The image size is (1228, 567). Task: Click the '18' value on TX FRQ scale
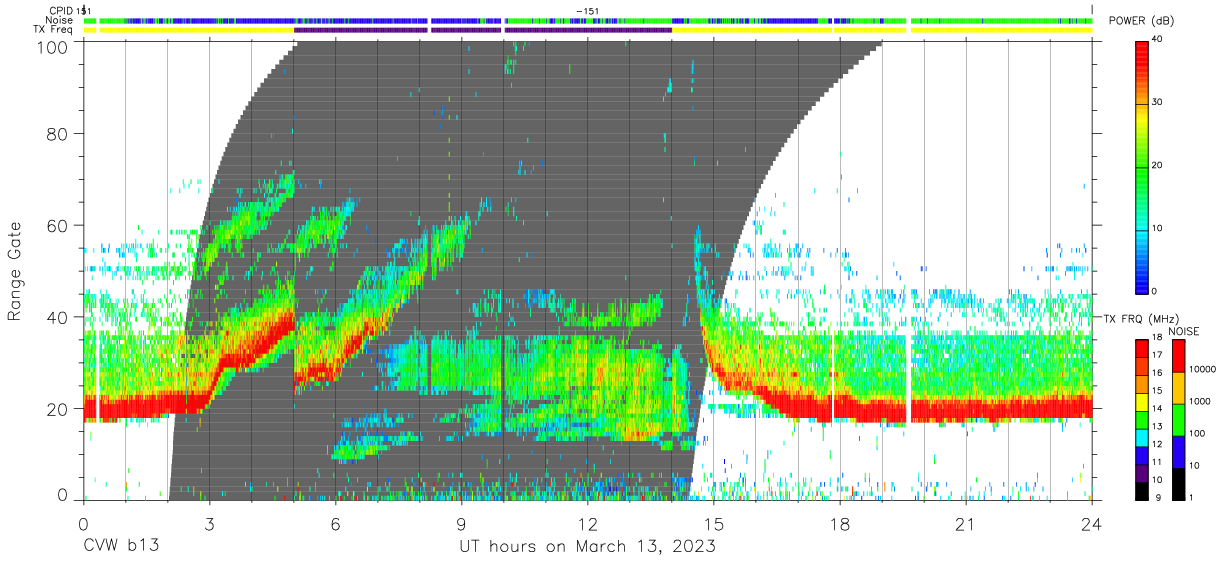(1158, 339)
